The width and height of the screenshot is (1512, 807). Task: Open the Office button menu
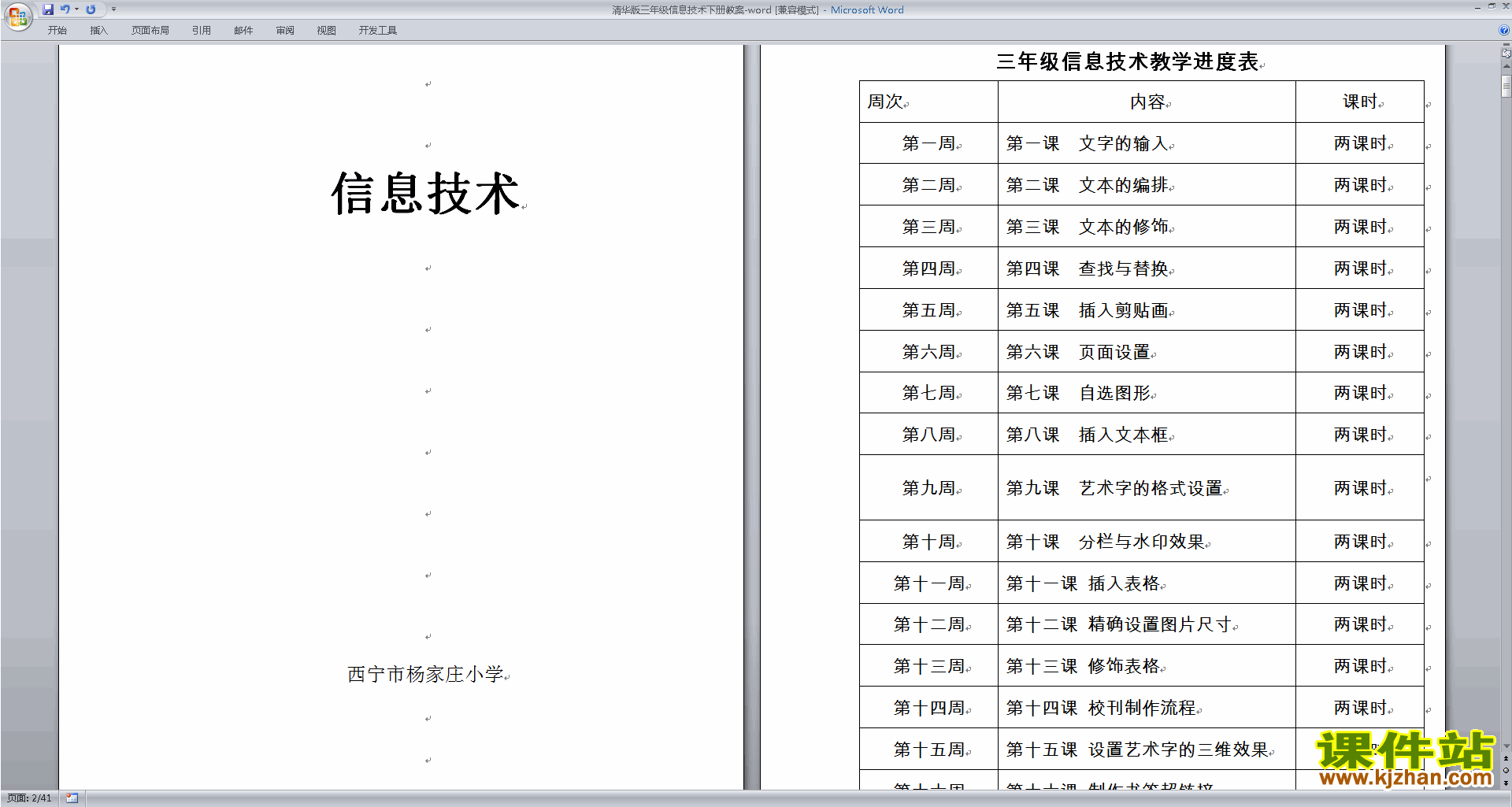tap(17, 16)
